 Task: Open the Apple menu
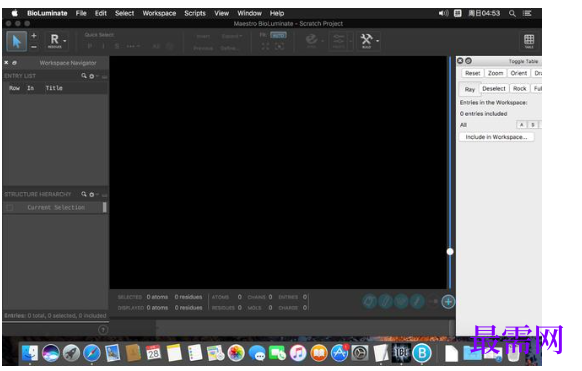click(x=15, y=13)
